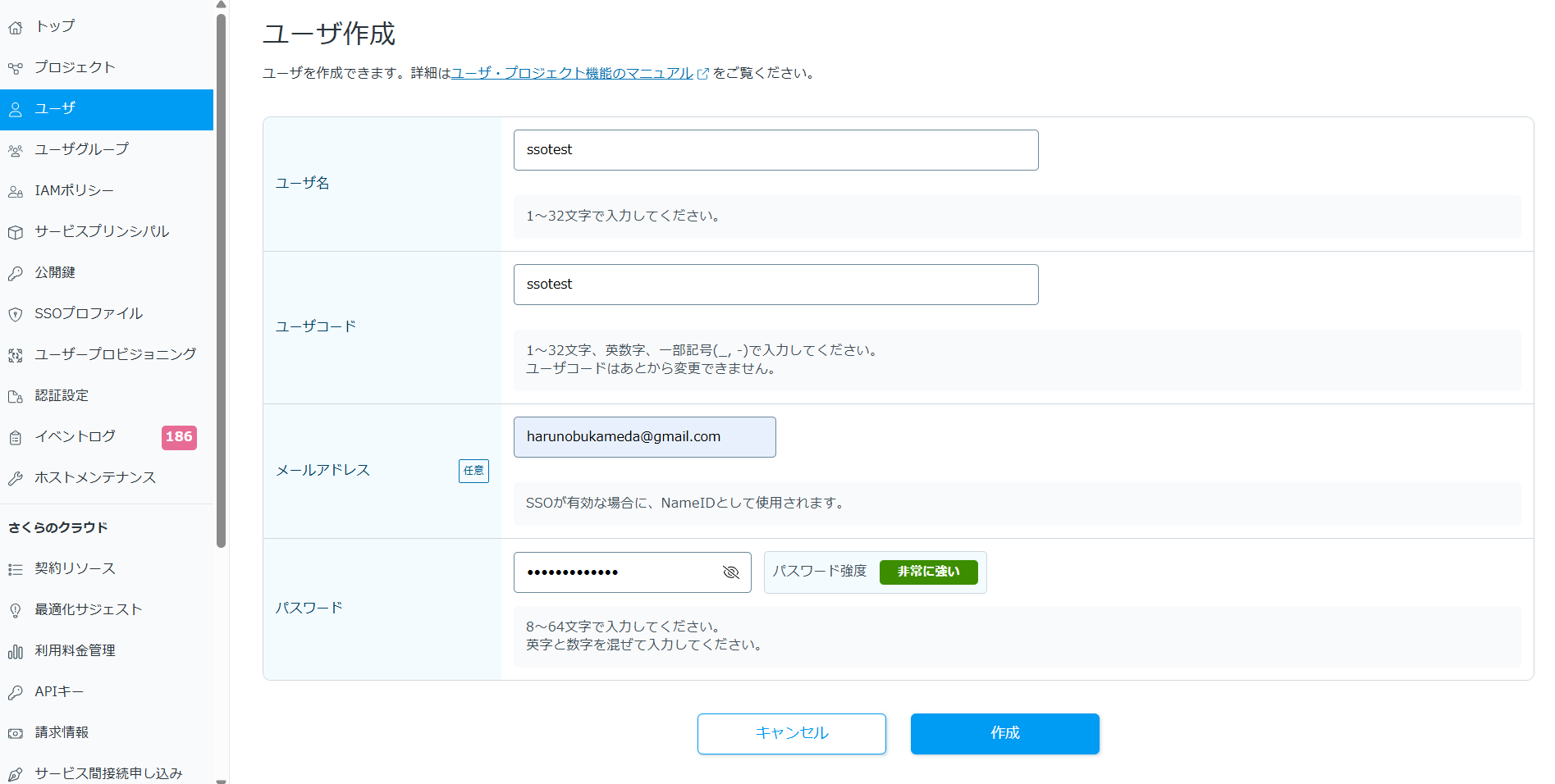Open the ユーザ・プロジェクト機能のマニュアル link
Screen dimensions: 1555x784
(x=572, y=73)
